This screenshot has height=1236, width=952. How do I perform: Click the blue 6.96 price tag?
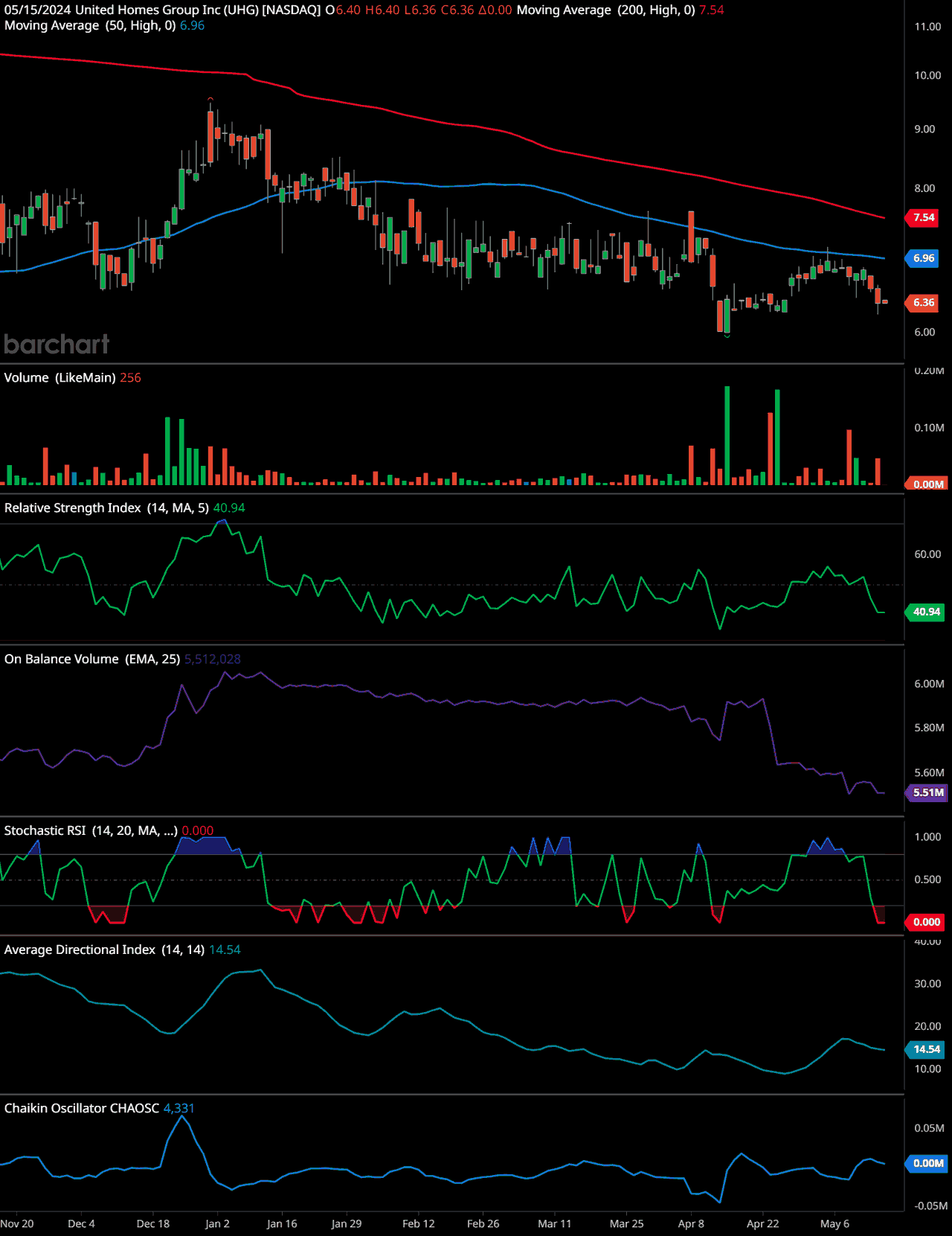(x=923, y=258)
